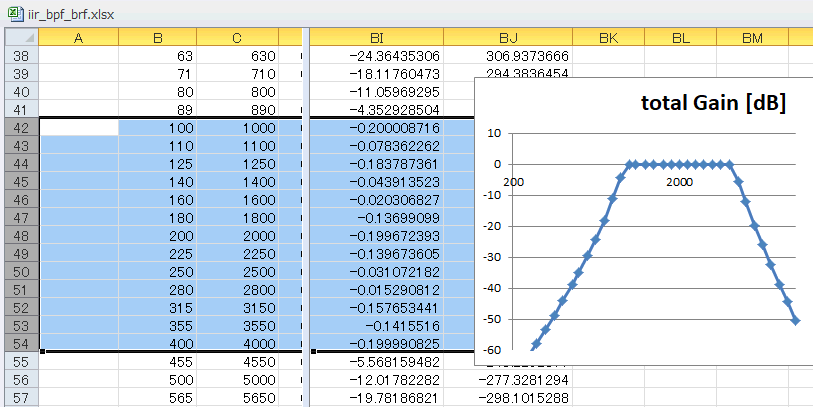Click cell with value 5650
The image size is (813, 407).
(237, 398)
